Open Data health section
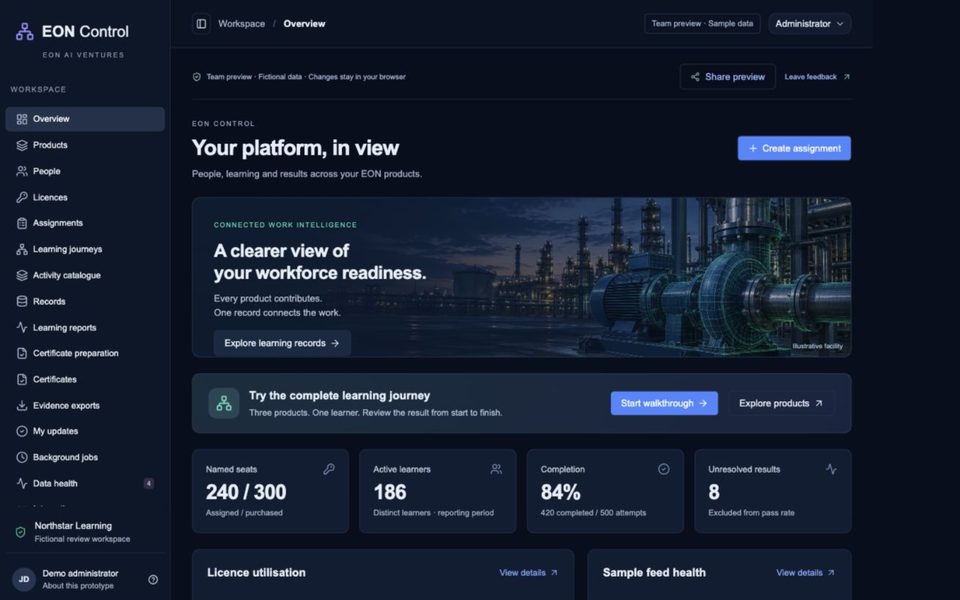The height and width of the screenshot is (600, 960). click(x=85, y=483)
